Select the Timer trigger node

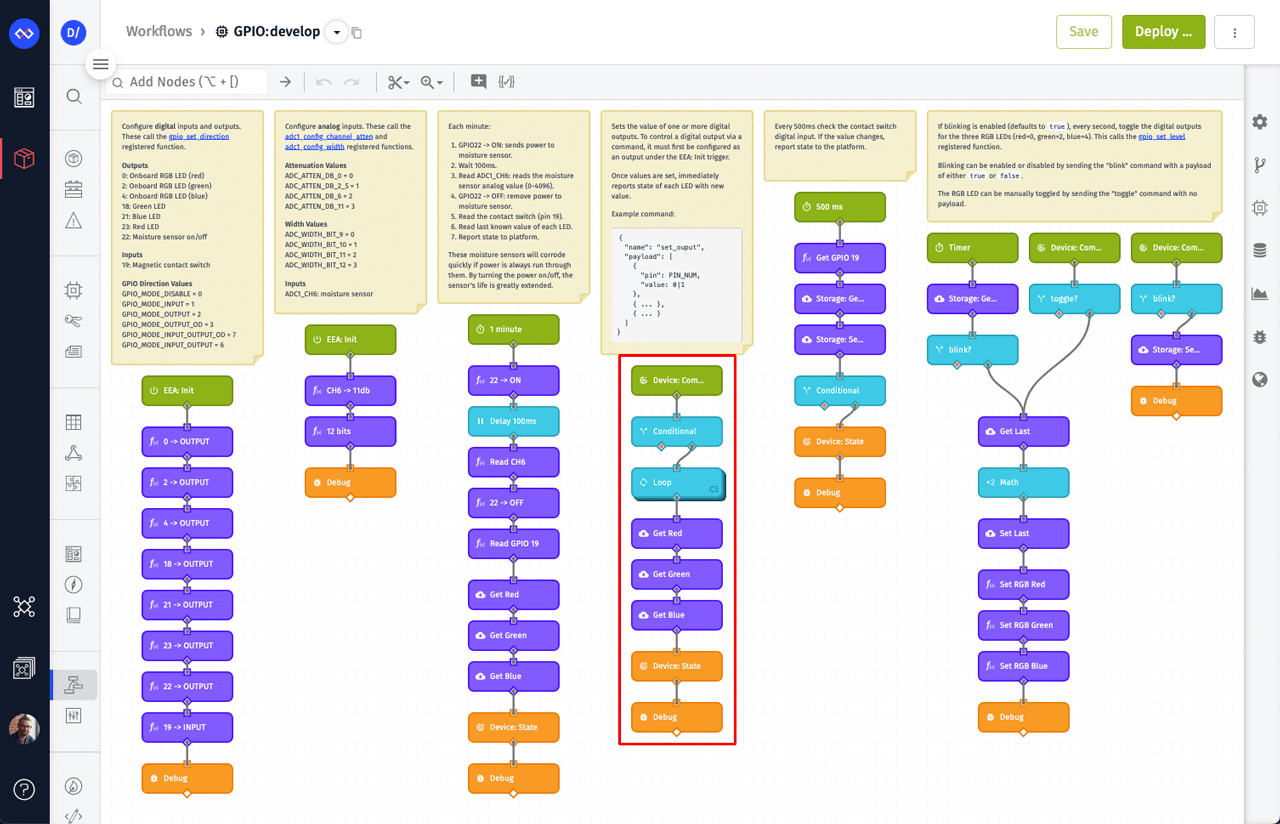pyautogui.click(x=972, y=247)
